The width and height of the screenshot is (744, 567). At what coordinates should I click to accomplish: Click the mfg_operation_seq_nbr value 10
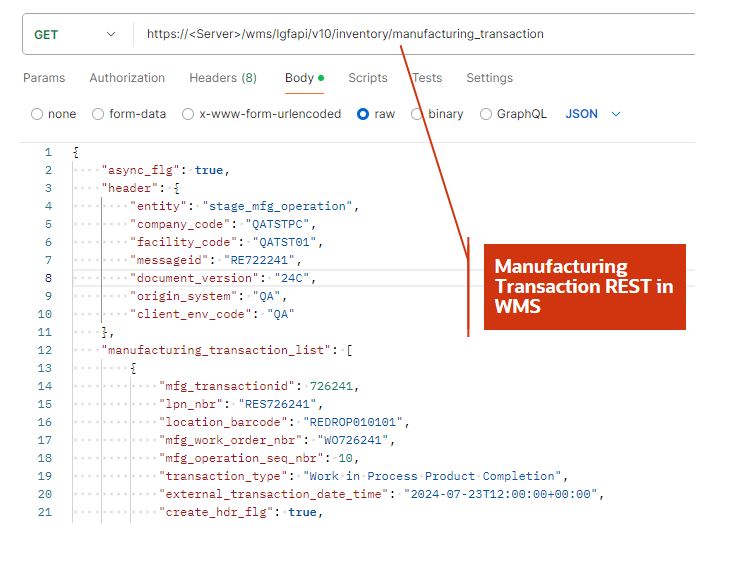345,459
